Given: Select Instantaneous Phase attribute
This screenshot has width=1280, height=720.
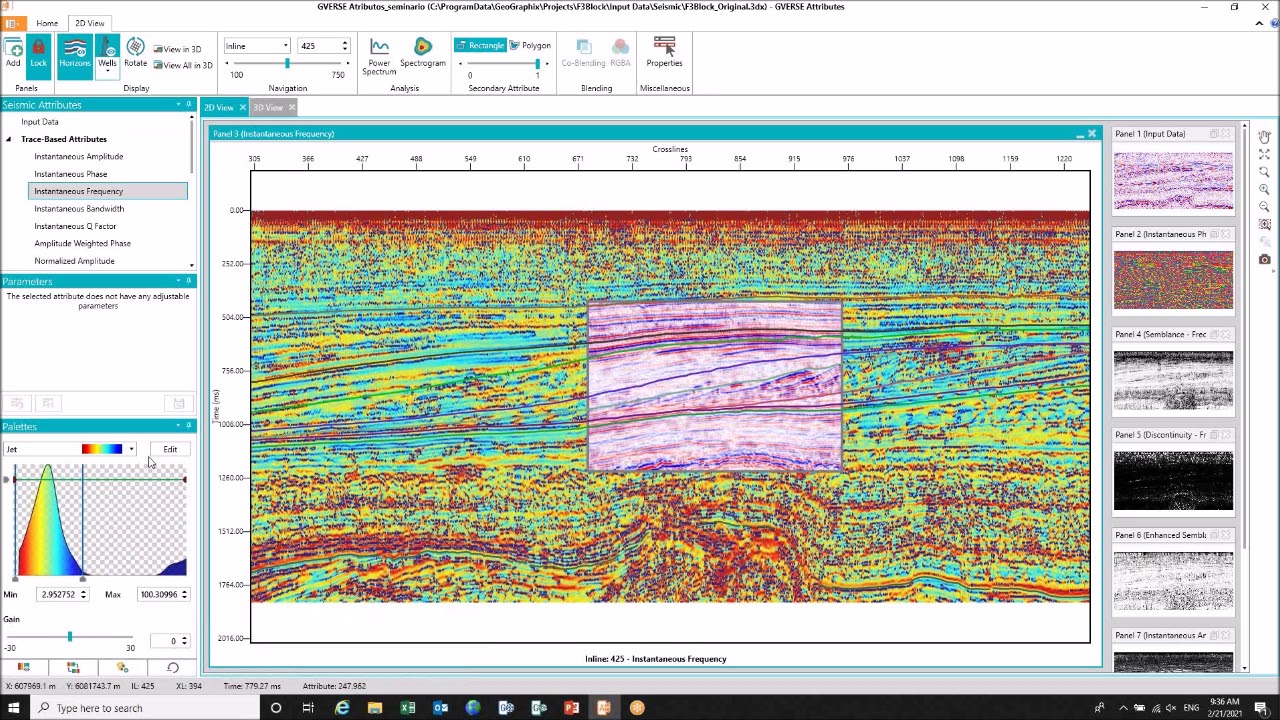Looking at the screenshot, I should click(71, 173).
